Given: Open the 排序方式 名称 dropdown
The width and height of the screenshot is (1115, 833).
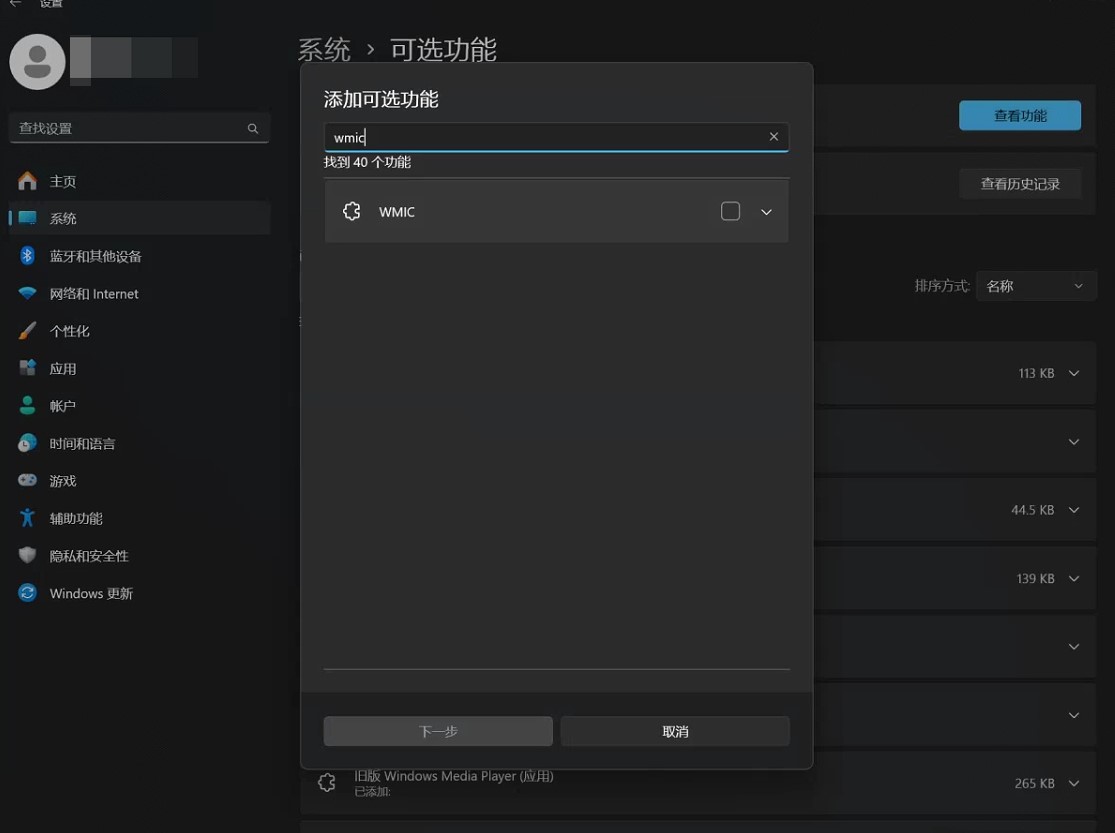Looking at the screenshot, I should coord(1035,286).
